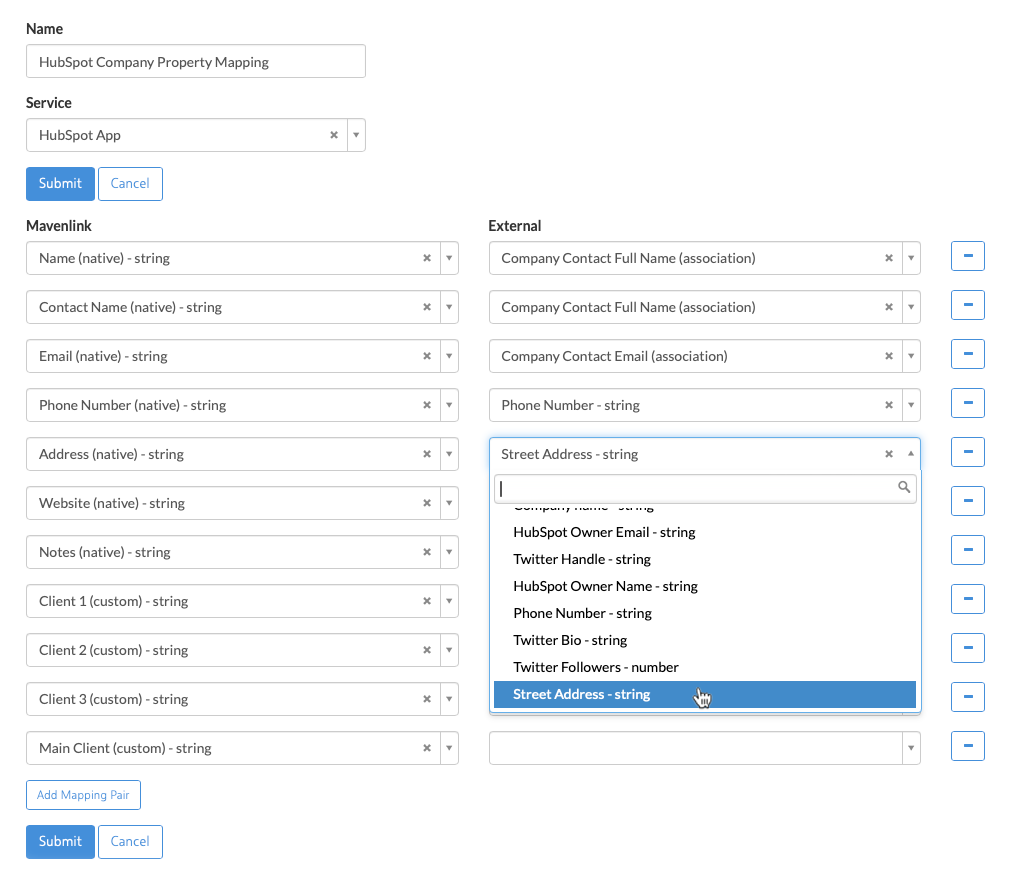Clear the Email (native) Mavenlink field
The height and width of the screenshot is (887, 1020).
(x=427, y=356)
